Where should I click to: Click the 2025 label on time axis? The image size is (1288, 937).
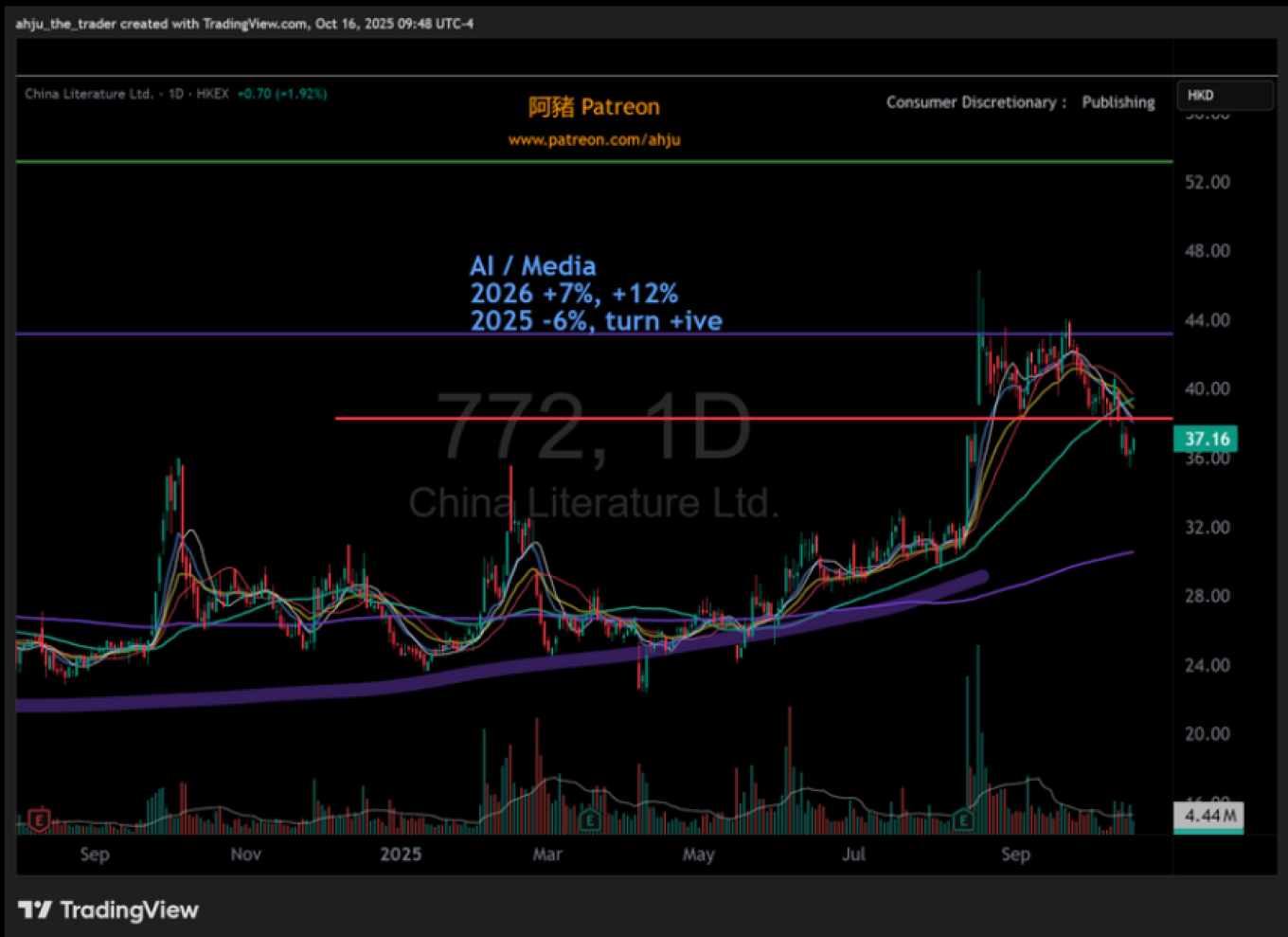click(x=401, y=855)
